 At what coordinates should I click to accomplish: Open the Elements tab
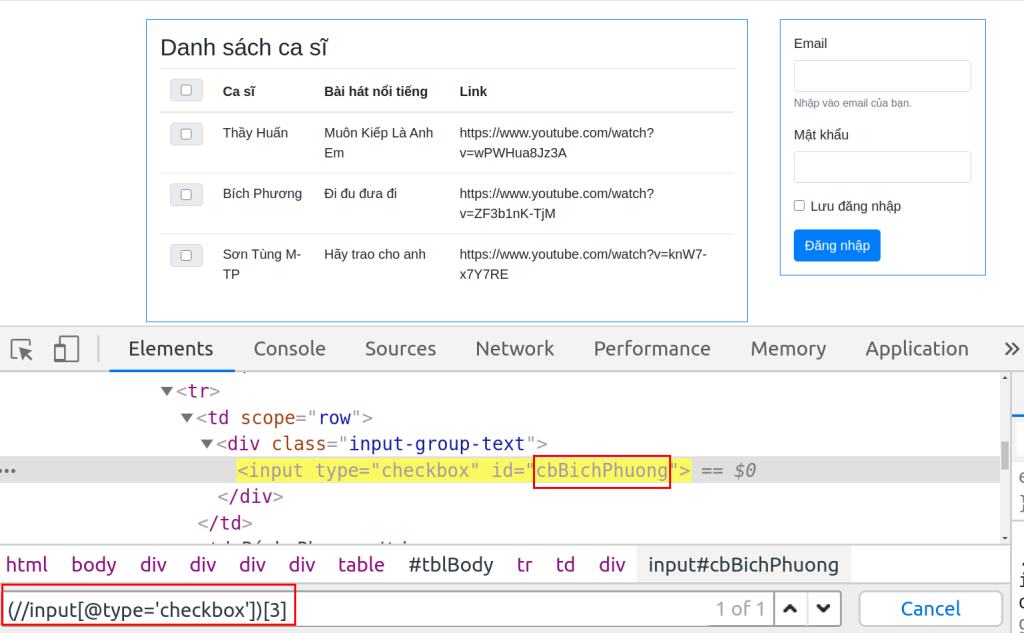click(171, 349)
